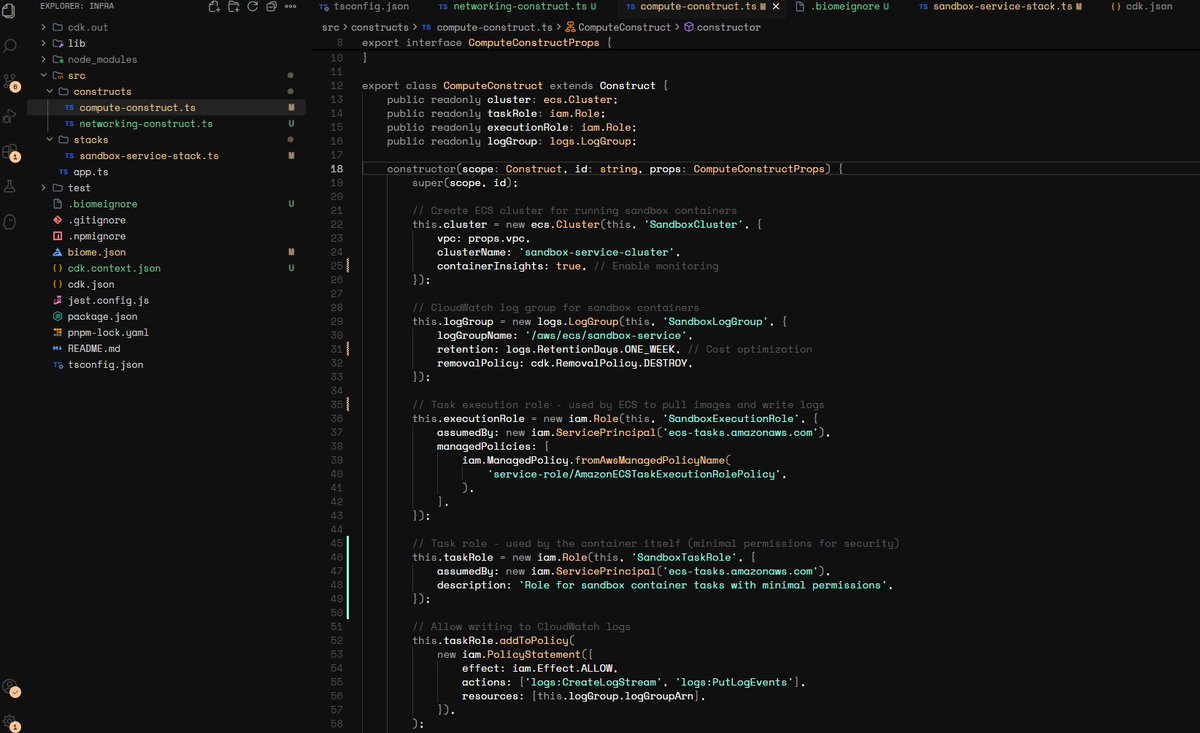Click New Folder icon in Explorer header
This screenshot has width=1200, height=733.
coord(233,7)
